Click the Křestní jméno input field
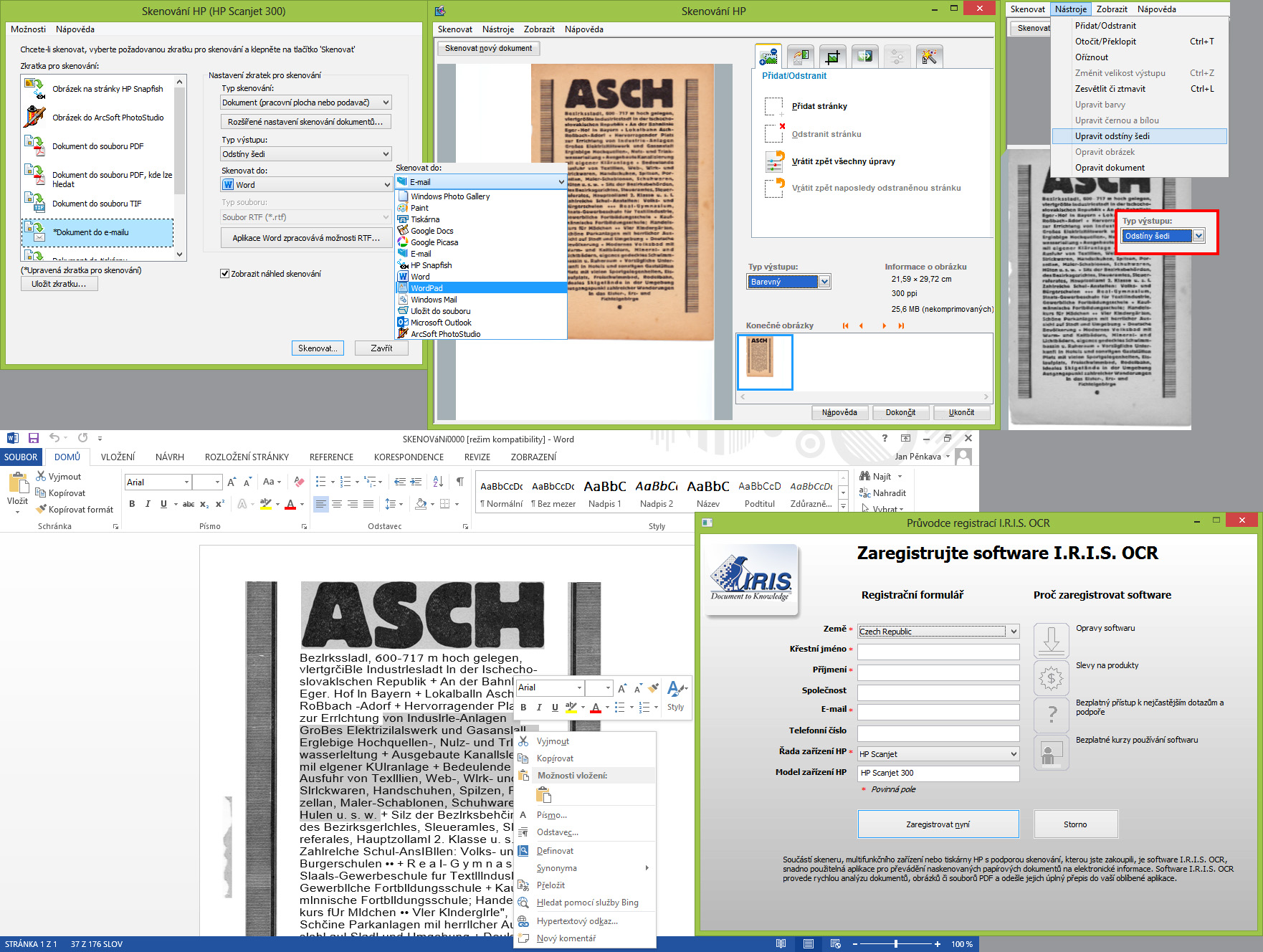The width and height of the screenshot is (1263, 952). coord(938,652)
